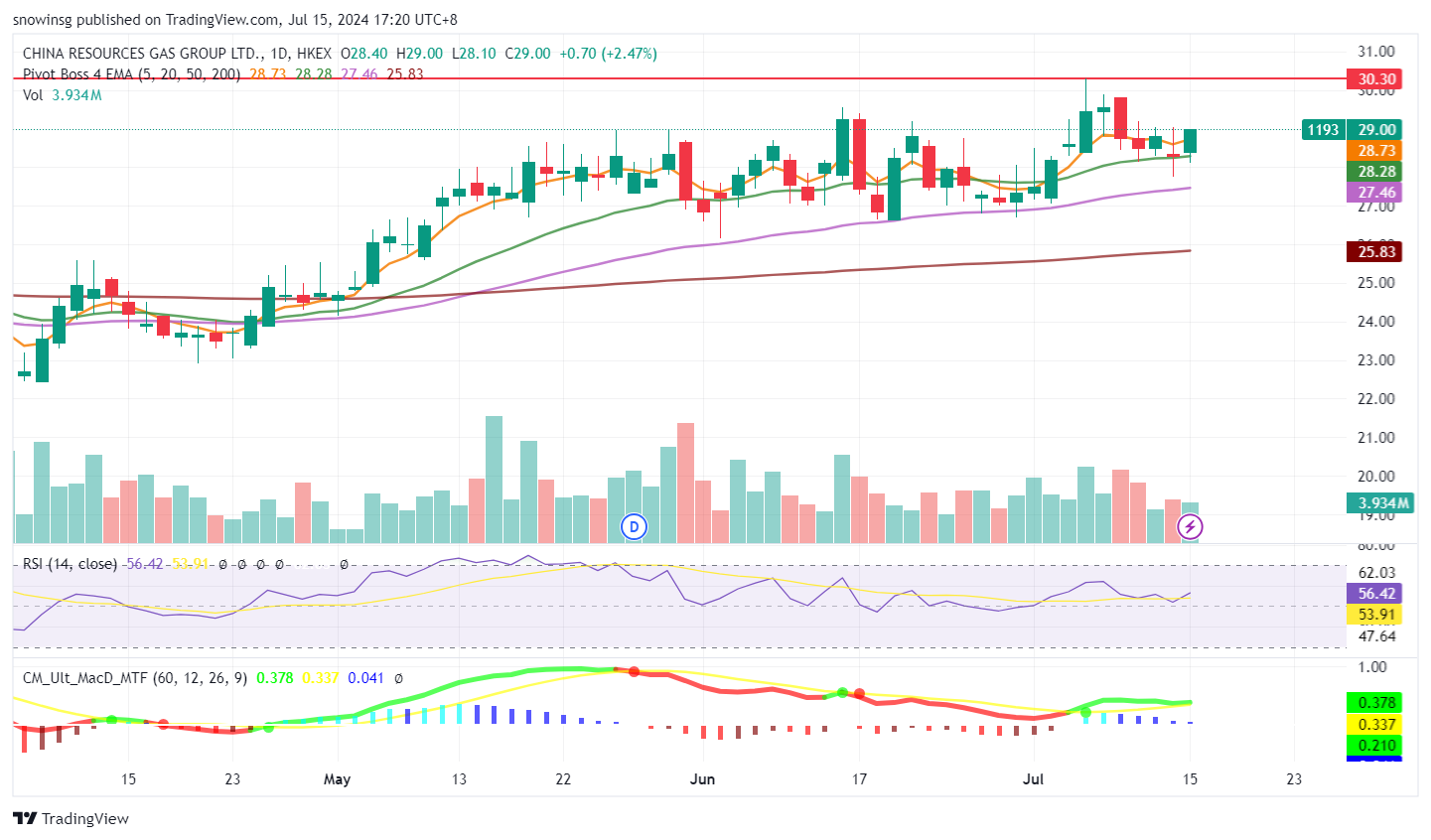Click the 28.28 green EMA price label

point(1374,171)
